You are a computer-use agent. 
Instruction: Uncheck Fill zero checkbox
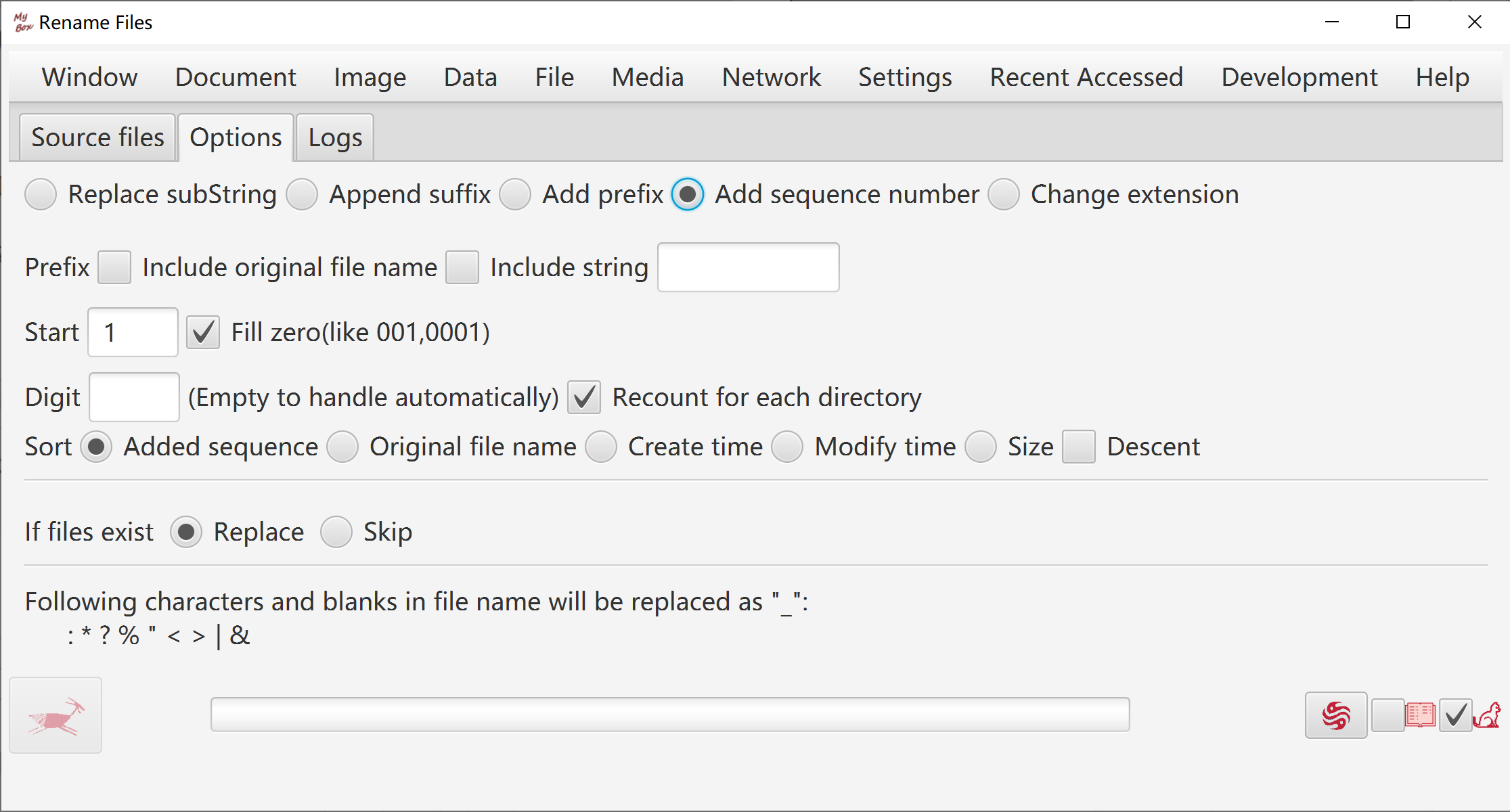point(203,332)
